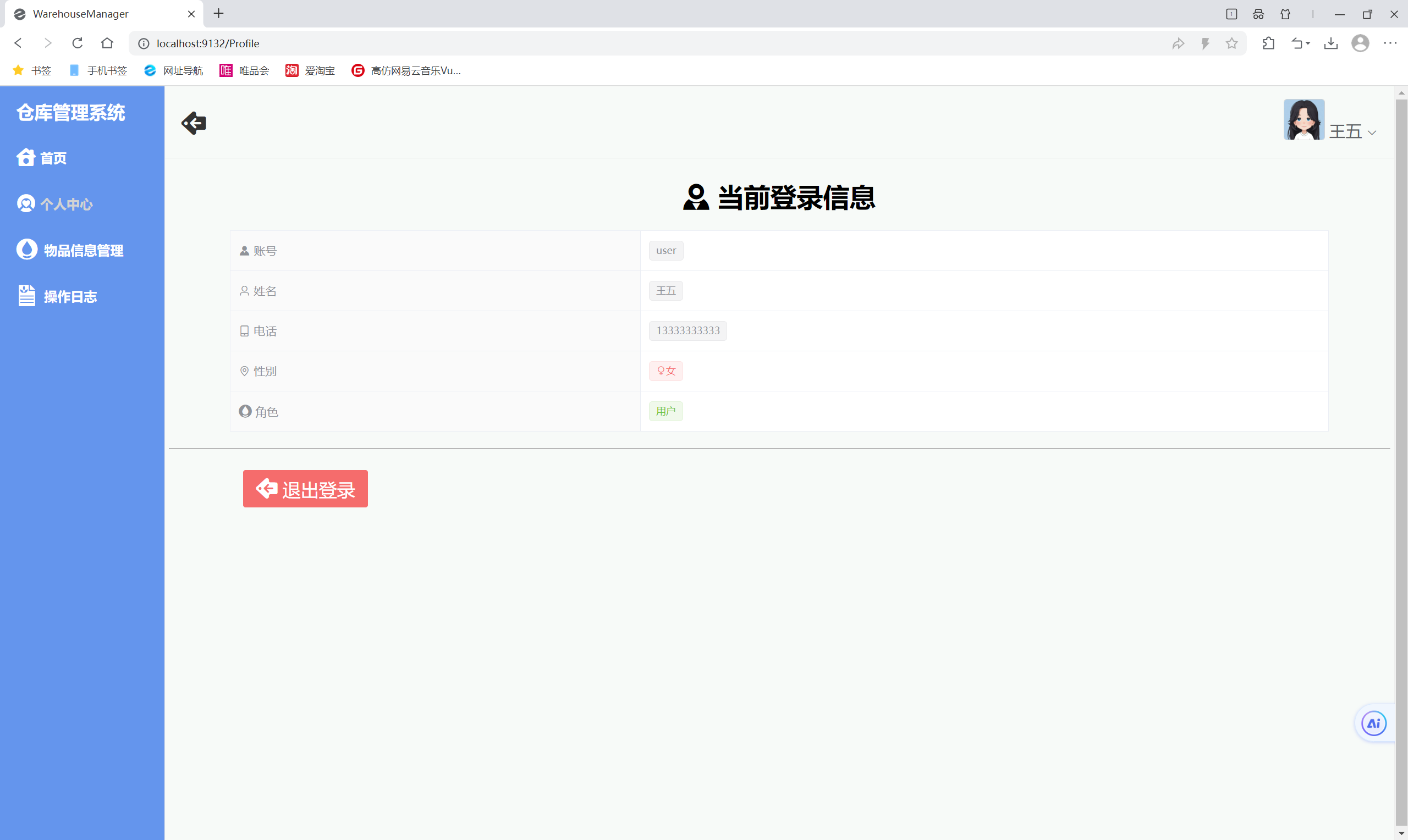Image resolution: width=1408 pixels, height=840 pixels.
Task: Open the browser three-dot more menu
Action: point(1391,43)
